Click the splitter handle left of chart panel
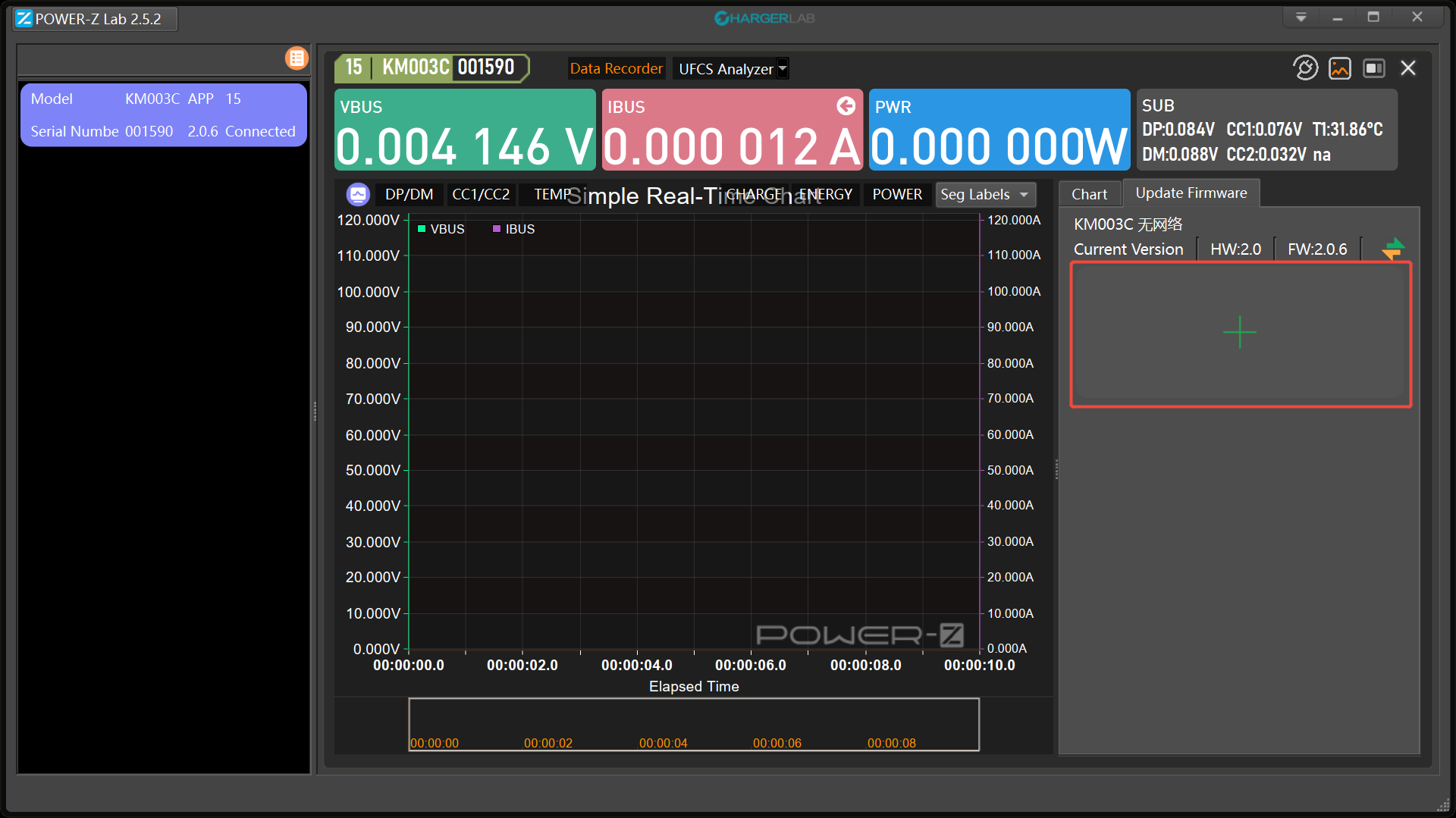The width and height of the screenshot is (1456, 818). [315, 411]
